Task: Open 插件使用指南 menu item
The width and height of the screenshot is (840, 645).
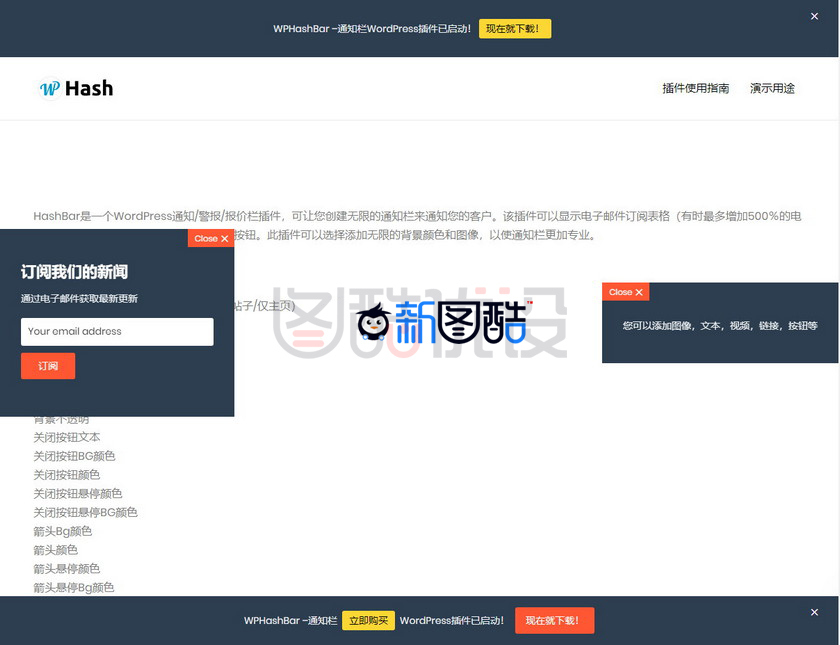Action: pos(695,88)
